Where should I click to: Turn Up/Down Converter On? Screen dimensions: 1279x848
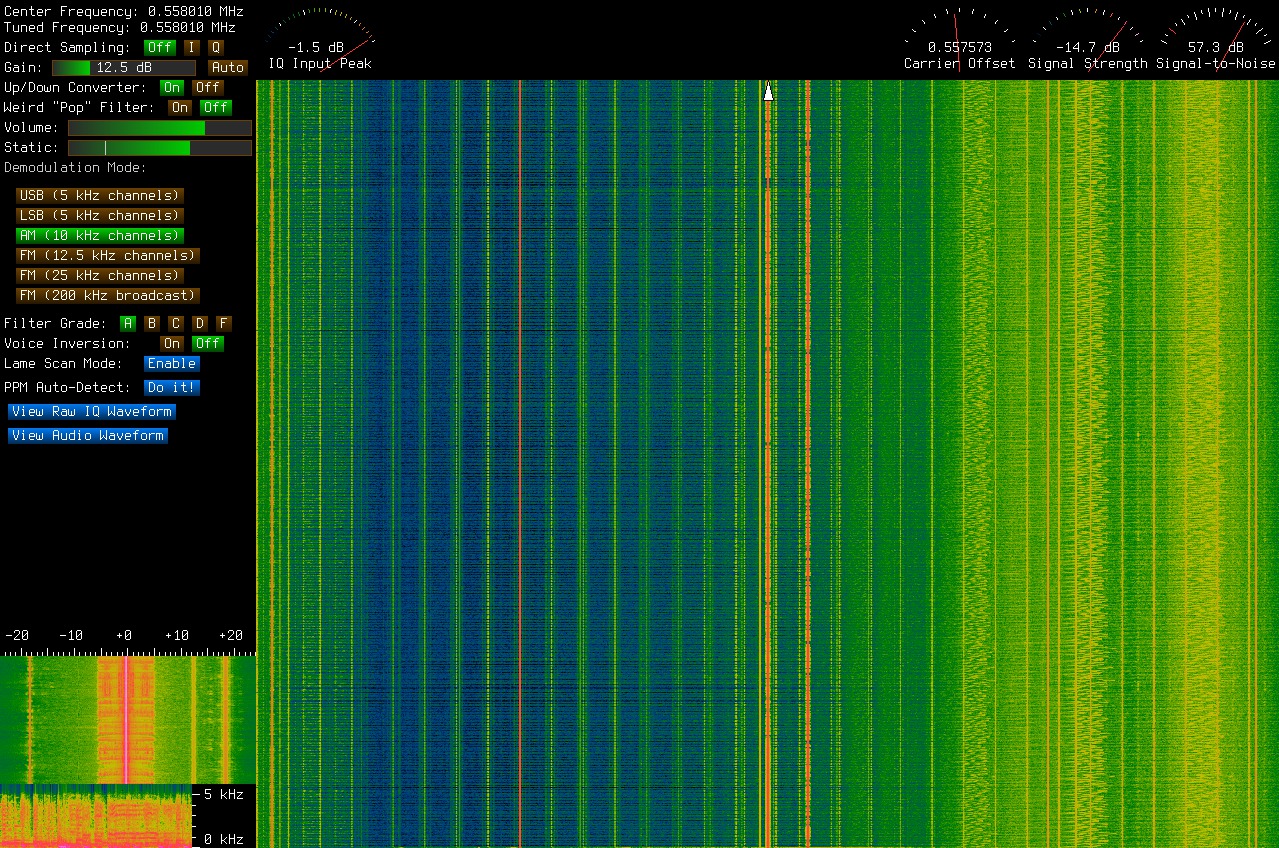point(171,87)
